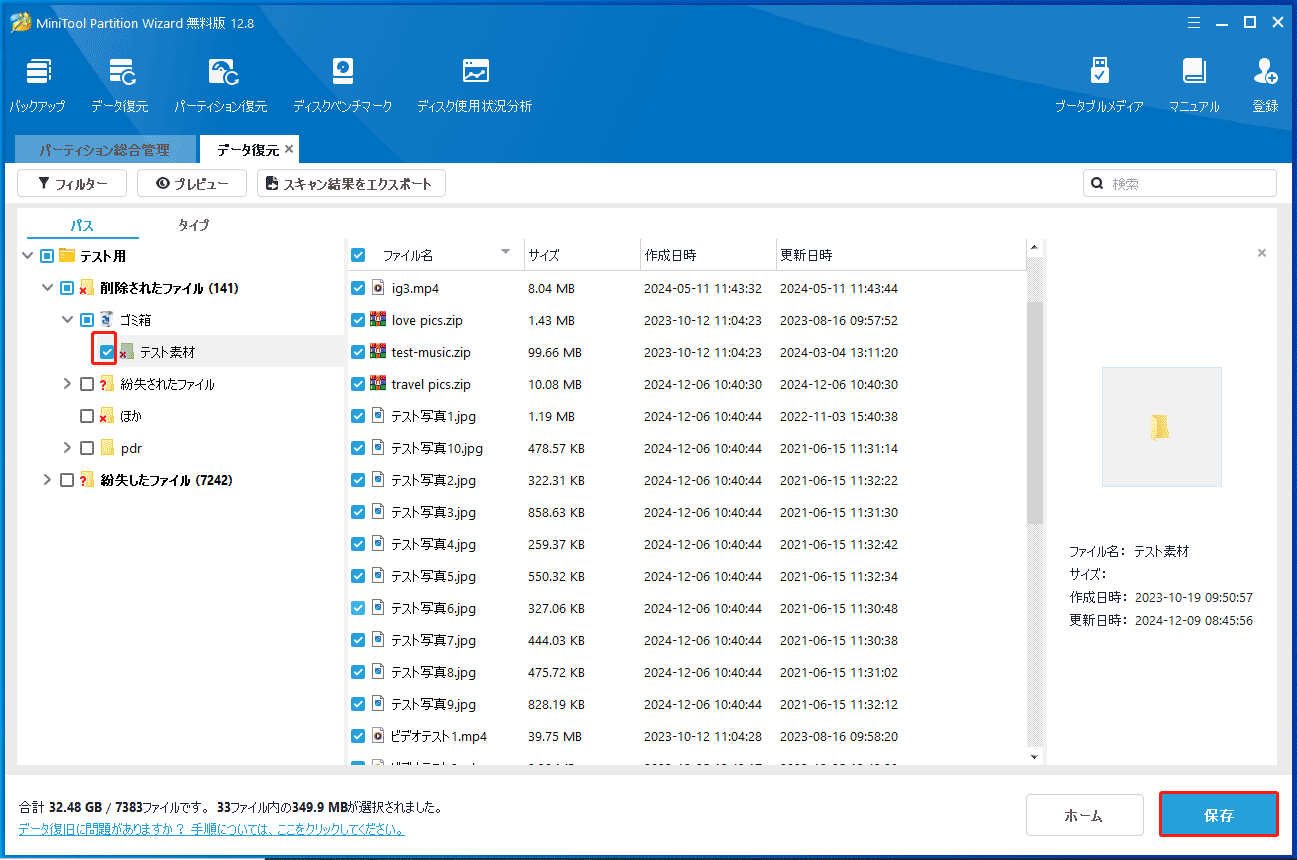Click the ゴミ箱 recycle bin icon
The image size is (1297, 860).
107,320
